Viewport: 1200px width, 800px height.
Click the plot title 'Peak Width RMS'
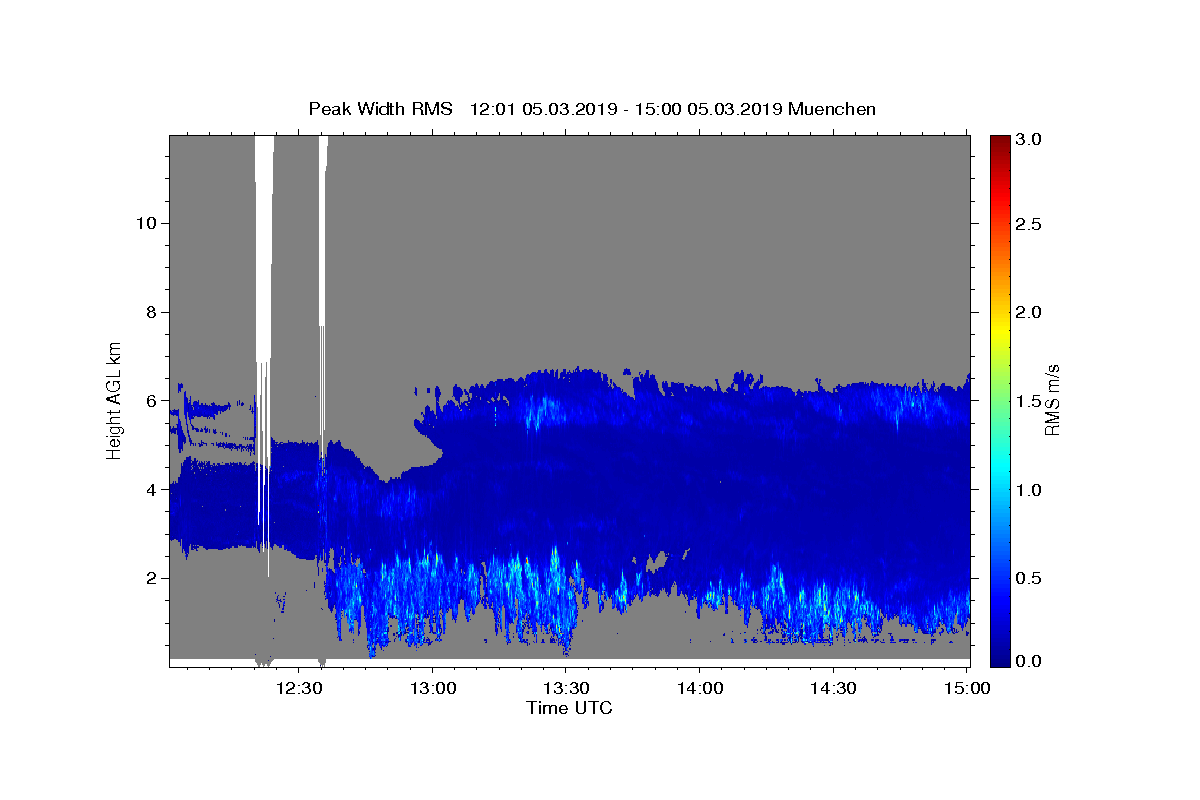point(381,109)
